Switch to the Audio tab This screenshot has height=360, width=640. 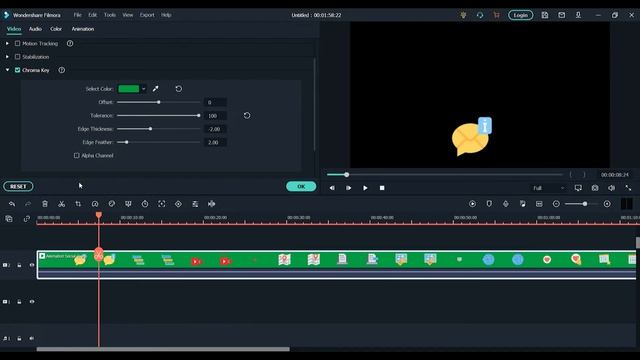point(35,29)
